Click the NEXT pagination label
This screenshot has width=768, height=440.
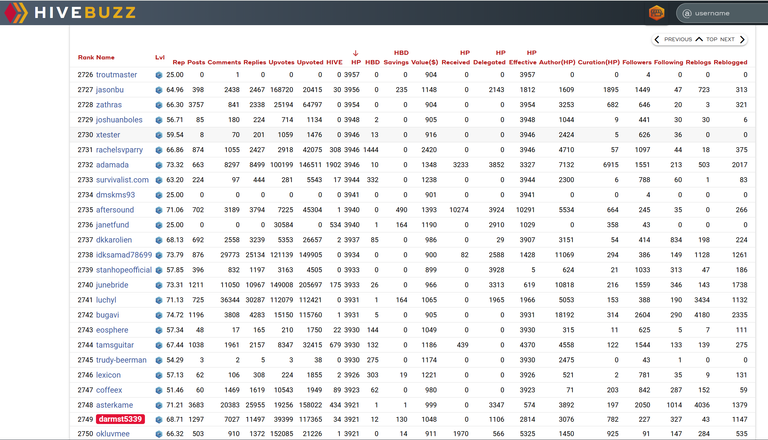coord(727,39)
